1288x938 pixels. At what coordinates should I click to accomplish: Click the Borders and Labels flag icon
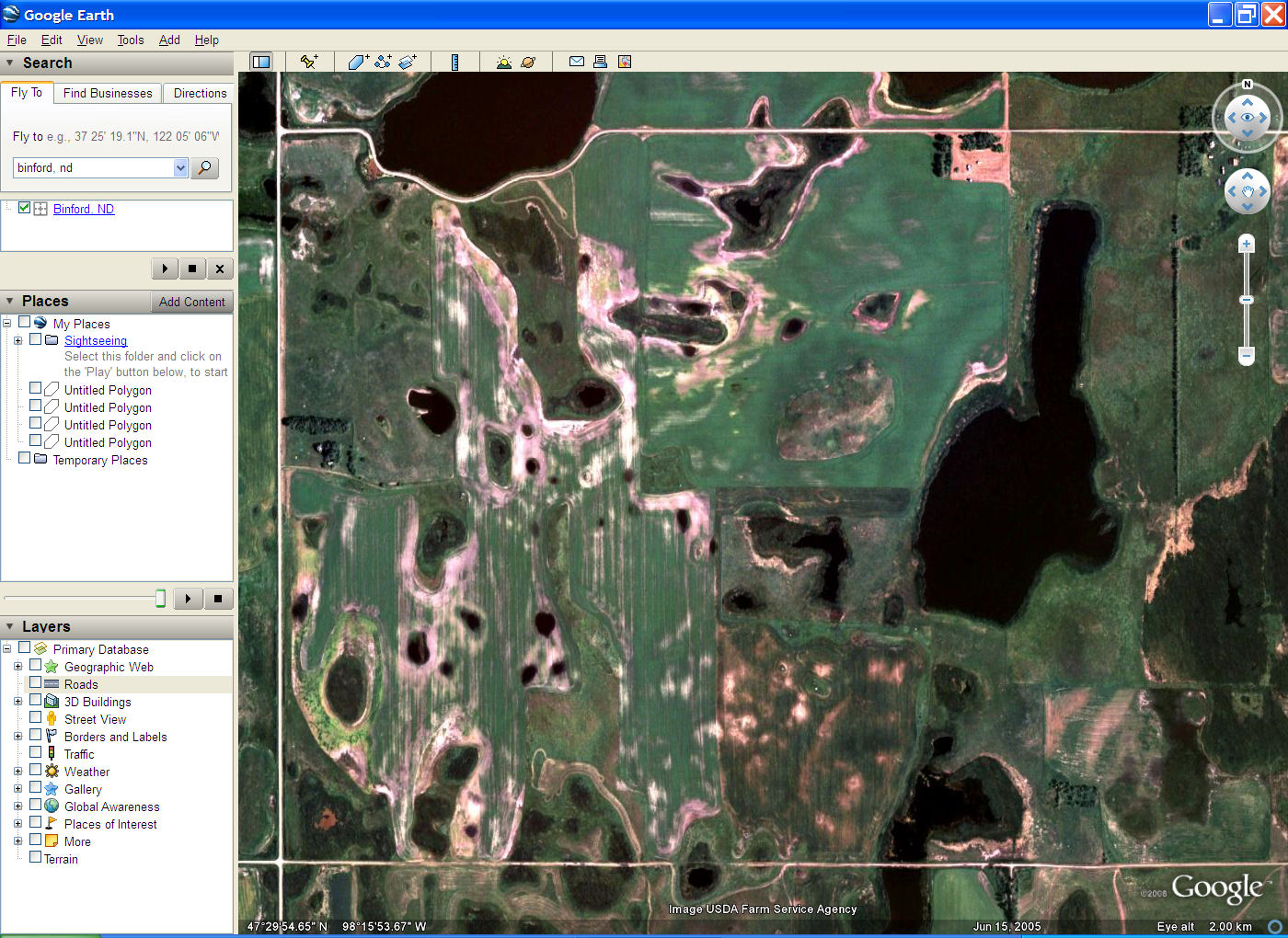click(x=52, y=737)
